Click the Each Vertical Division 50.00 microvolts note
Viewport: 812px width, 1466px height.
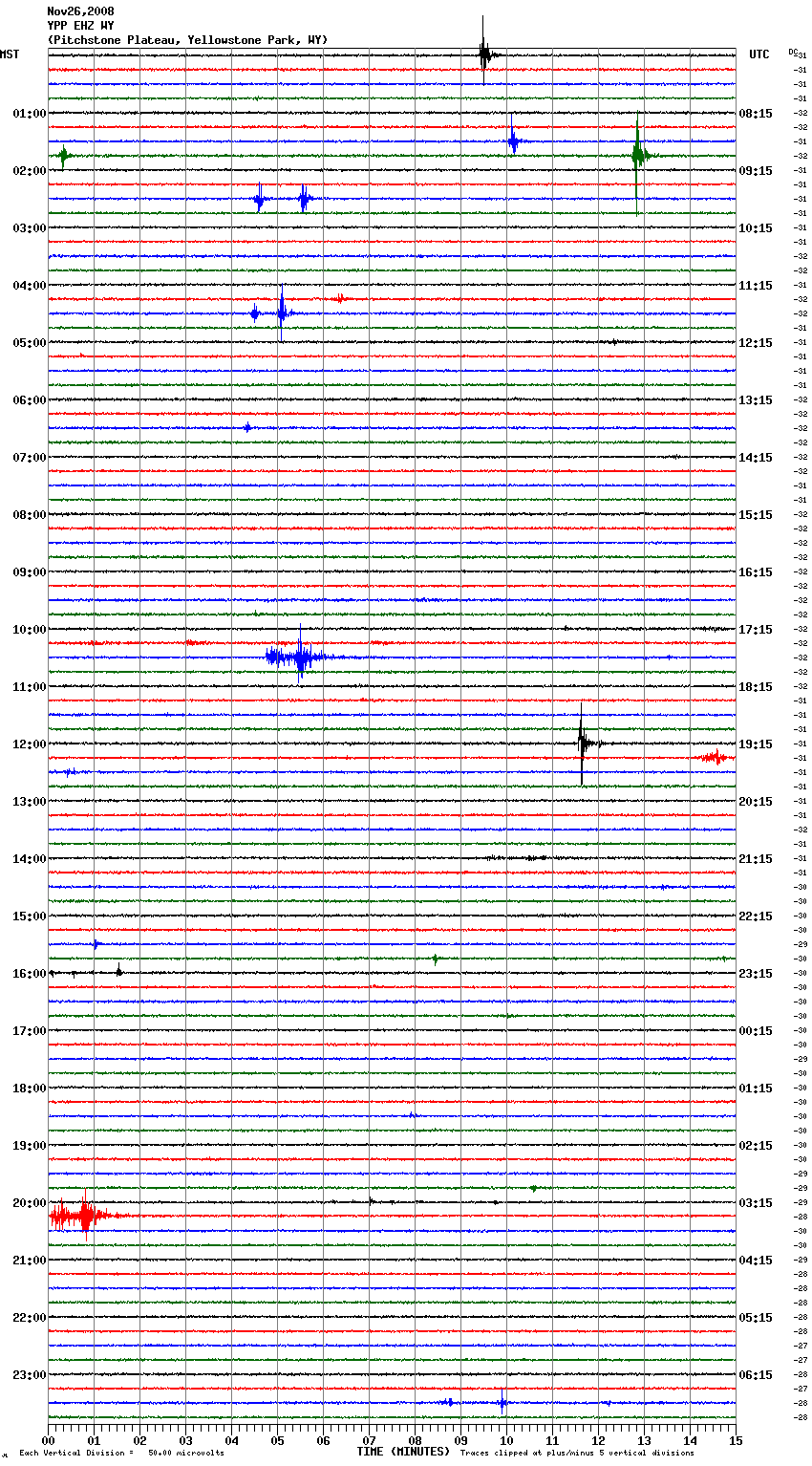tap(121, 1454)
